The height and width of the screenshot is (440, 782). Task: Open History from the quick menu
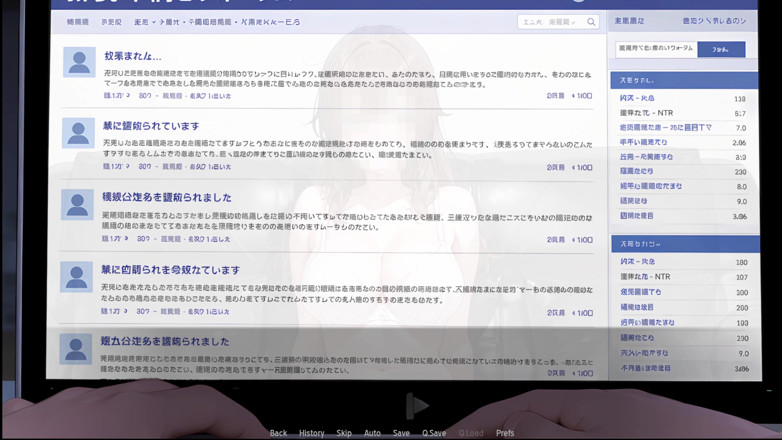click(x=312, y=433)
